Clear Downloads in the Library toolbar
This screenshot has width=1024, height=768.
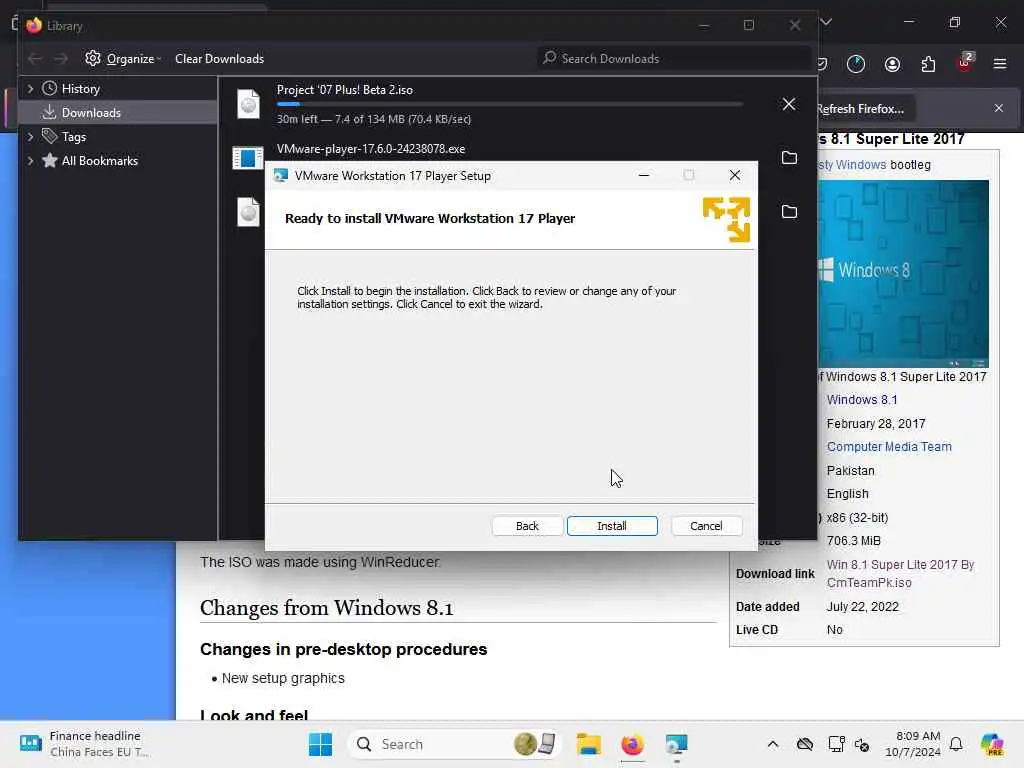point(219,59)
